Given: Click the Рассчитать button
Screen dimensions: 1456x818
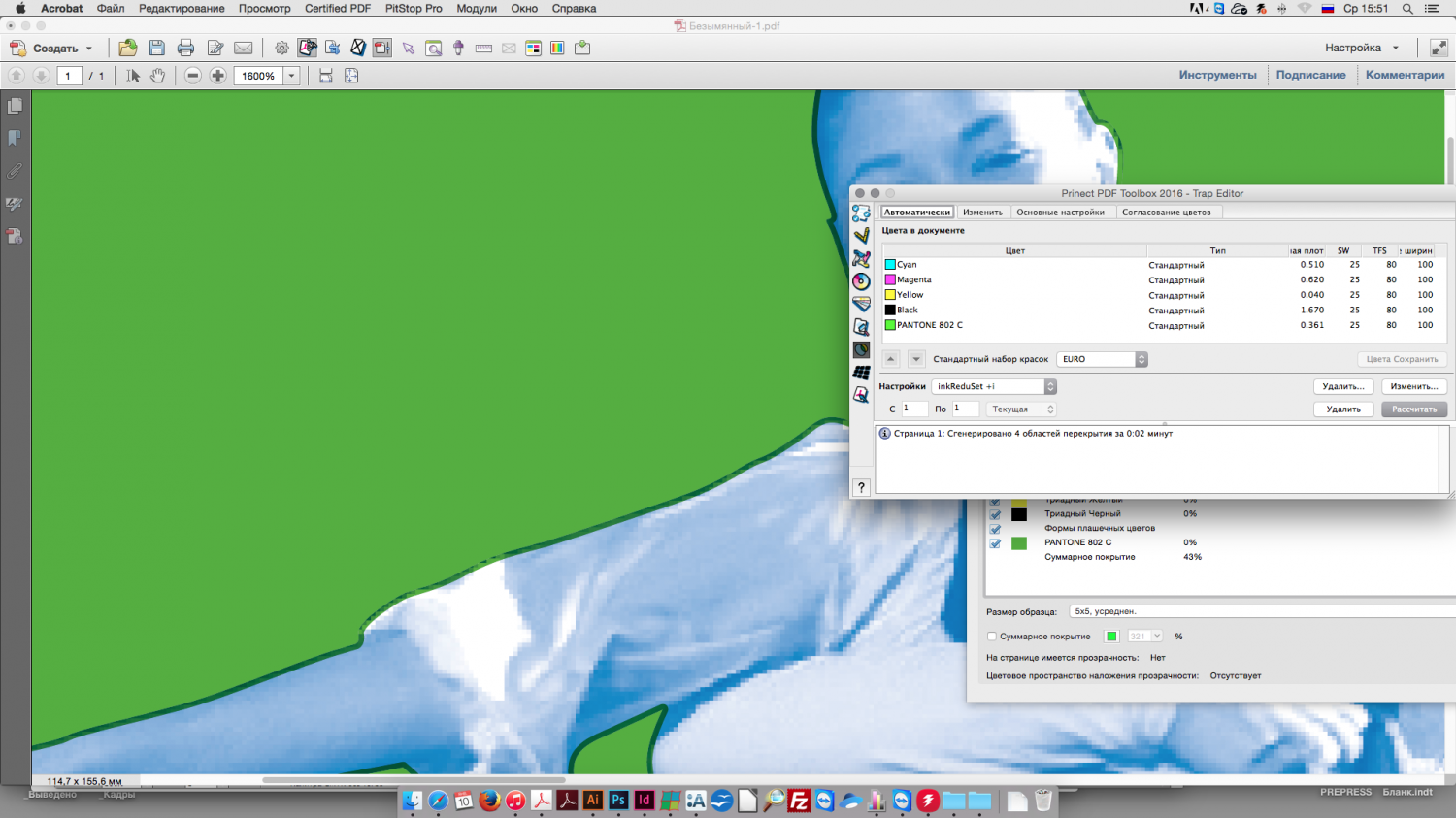Looking at the screenshot, I should pyautogui.click(x=1414, y=409).
